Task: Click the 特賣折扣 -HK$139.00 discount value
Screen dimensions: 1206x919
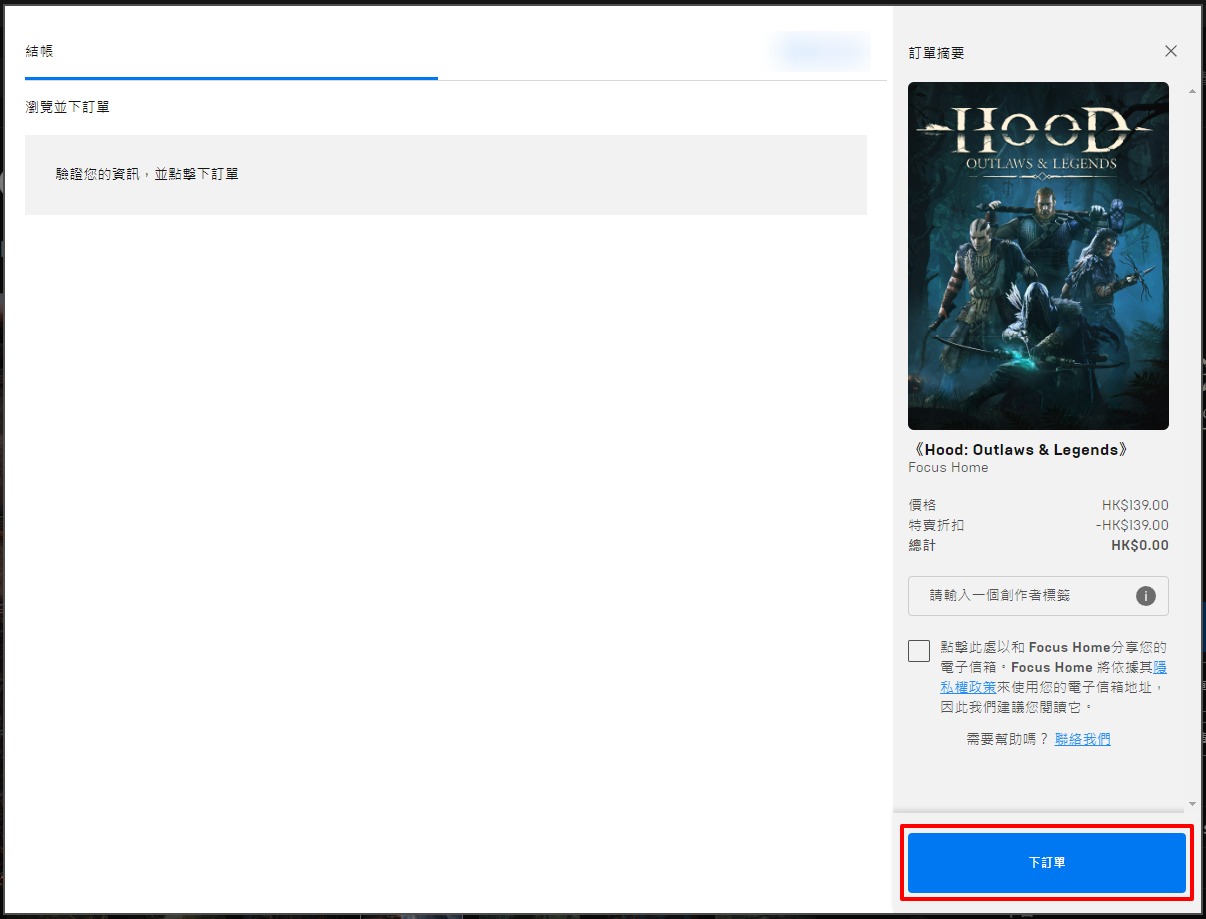Action: (x=1131, y=525)
